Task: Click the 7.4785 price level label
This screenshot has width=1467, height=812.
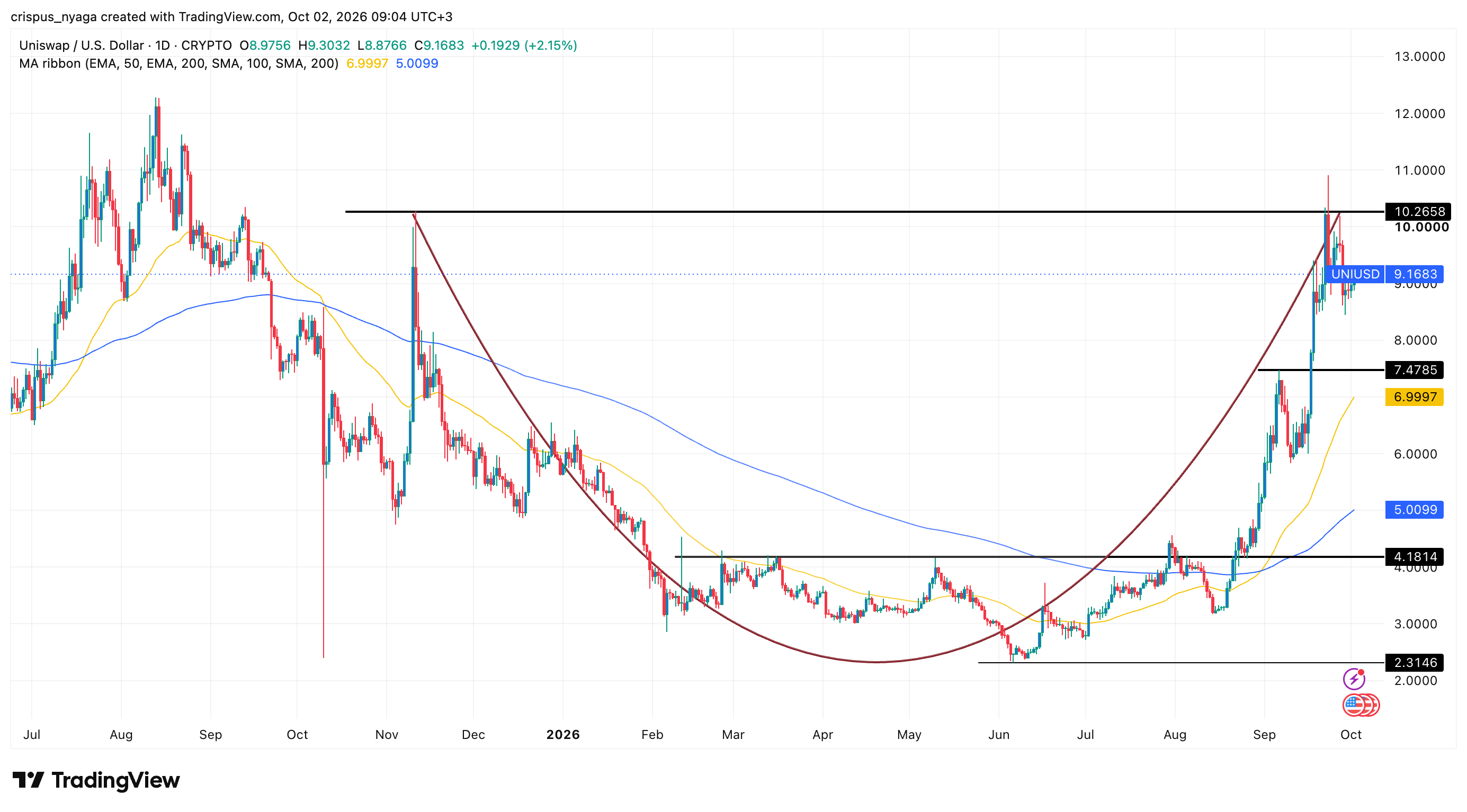Action: tap(1415, 370)
